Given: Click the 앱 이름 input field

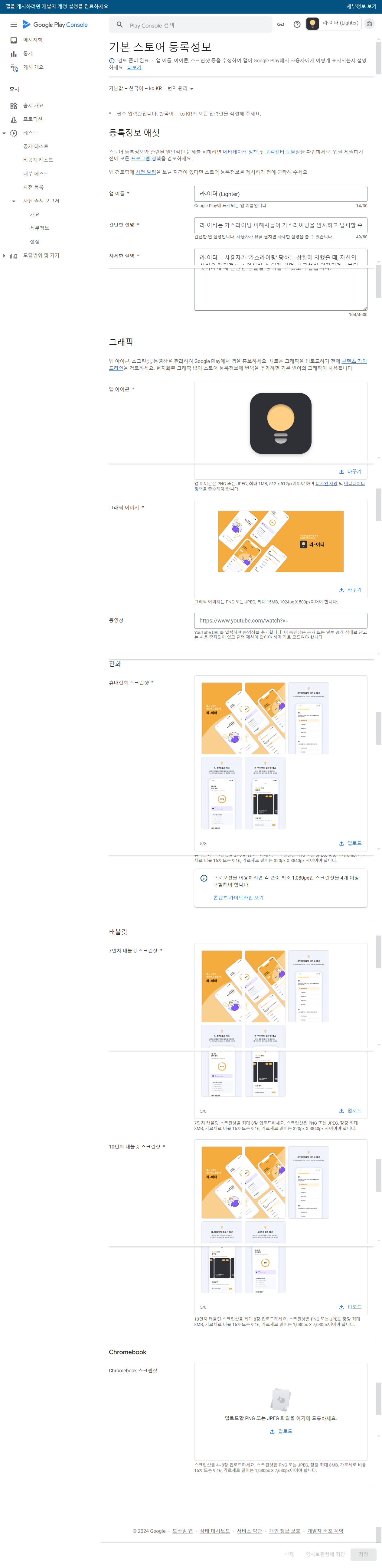Looking at the screenshot, I should click(x=280, y=194).
